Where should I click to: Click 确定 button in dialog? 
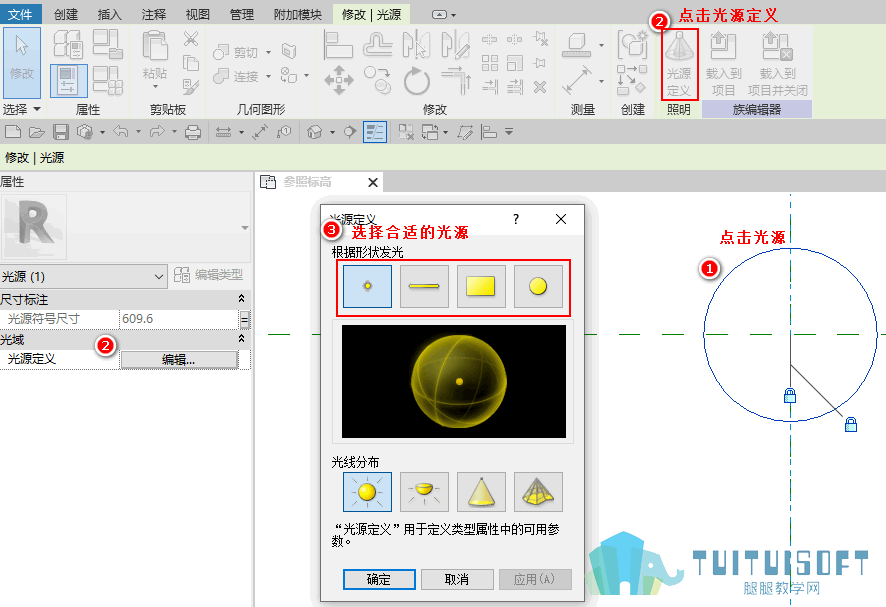(379, 579)
